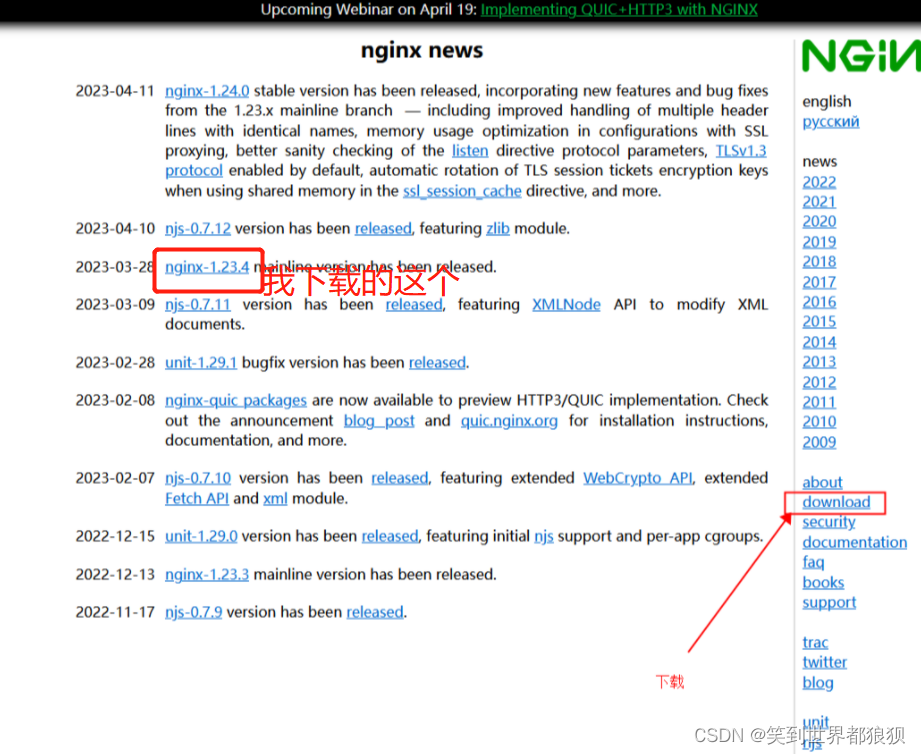Open the faq link
This screenshot has width=921, height=754.
click(813, 562)
